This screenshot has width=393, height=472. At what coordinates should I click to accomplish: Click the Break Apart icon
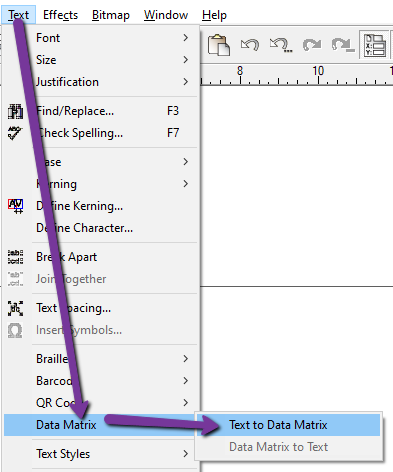click(x=15, y=257)
